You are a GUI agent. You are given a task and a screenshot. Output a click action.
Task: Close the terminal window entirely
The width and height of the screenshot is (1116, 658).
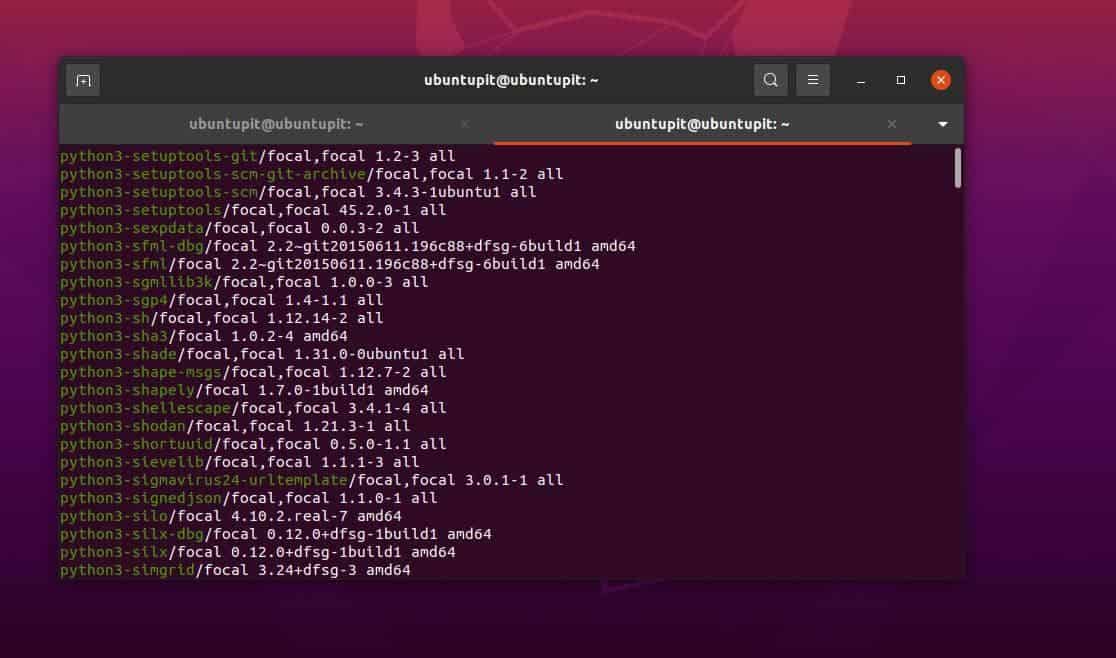click(940, 79)
